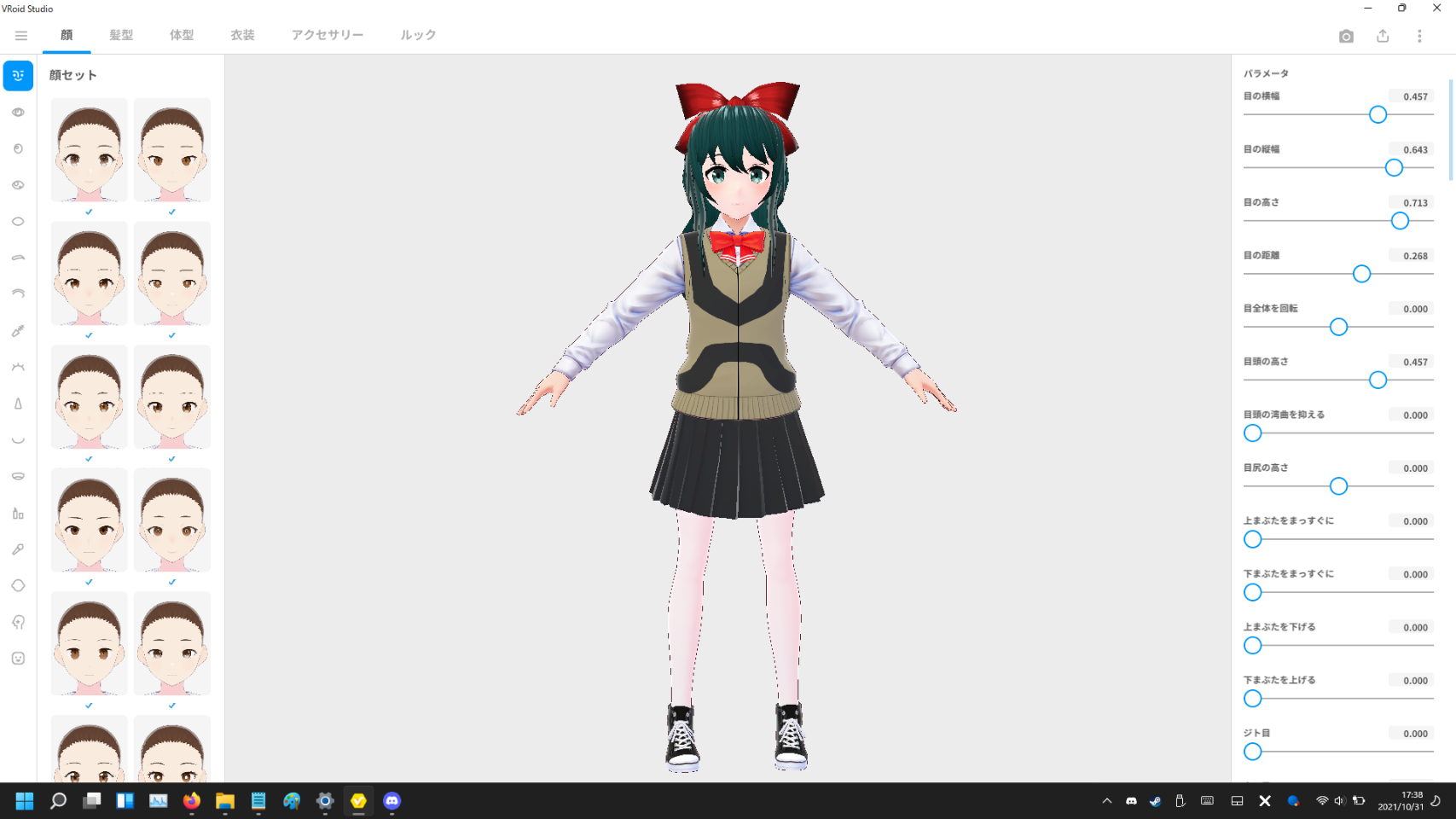Image resolution: width=1456 pixels, height=819 pixels.
Task: Open the eyelash category icon
Action: [18, 367]
